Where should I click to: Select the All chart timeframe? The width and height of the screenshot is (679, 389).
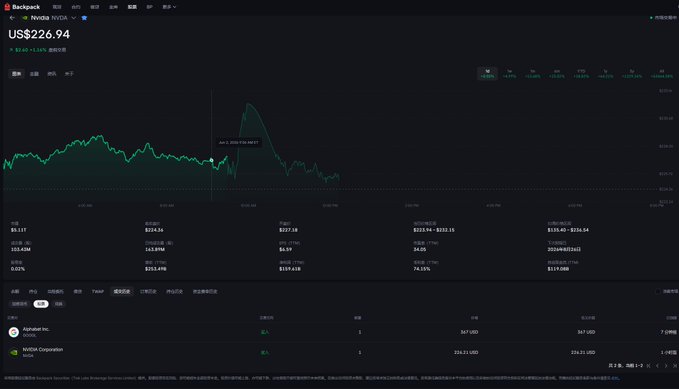662,74
